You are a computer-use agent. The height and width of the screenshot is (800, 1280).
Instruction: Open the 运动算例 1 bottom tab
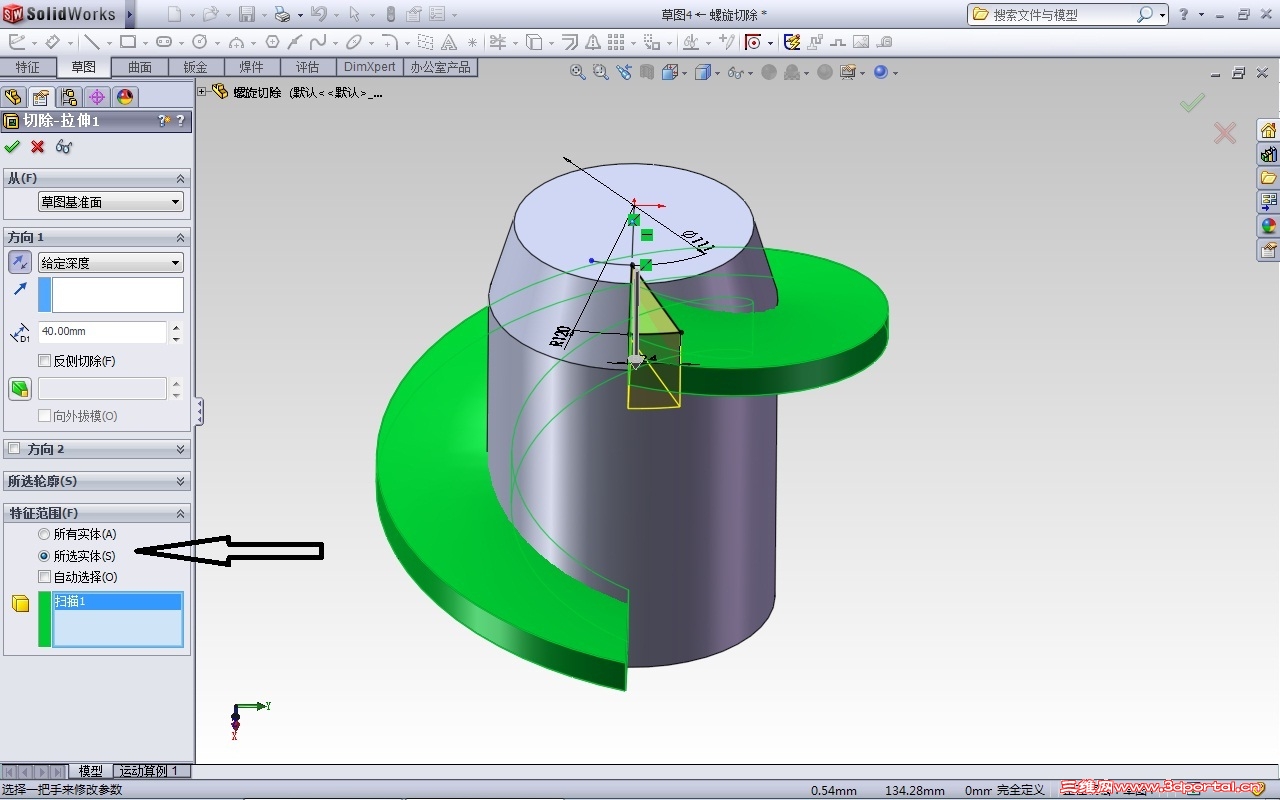coord(149,771)
